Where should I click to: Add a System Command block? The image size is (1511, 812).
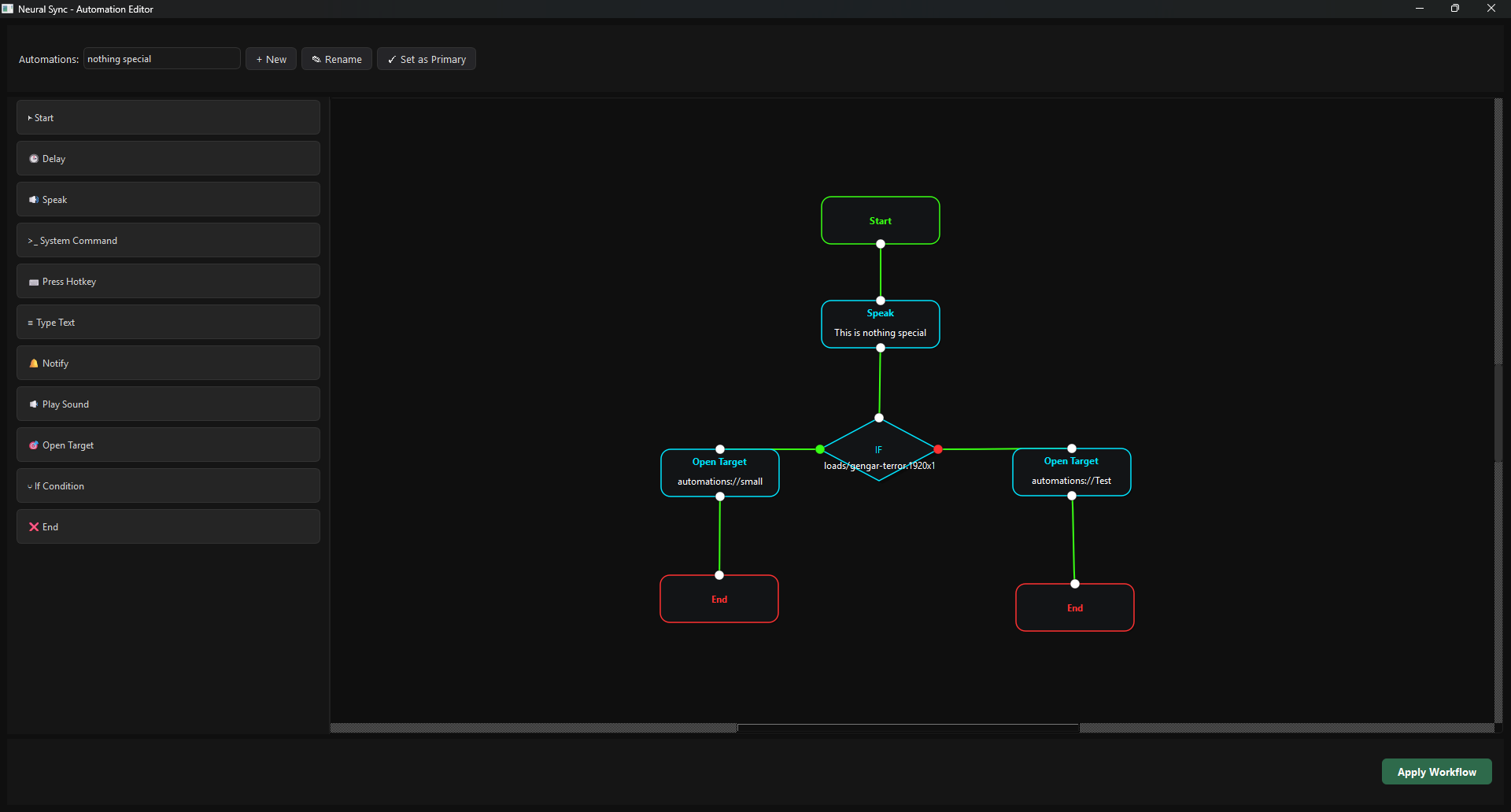coord(168,240)
